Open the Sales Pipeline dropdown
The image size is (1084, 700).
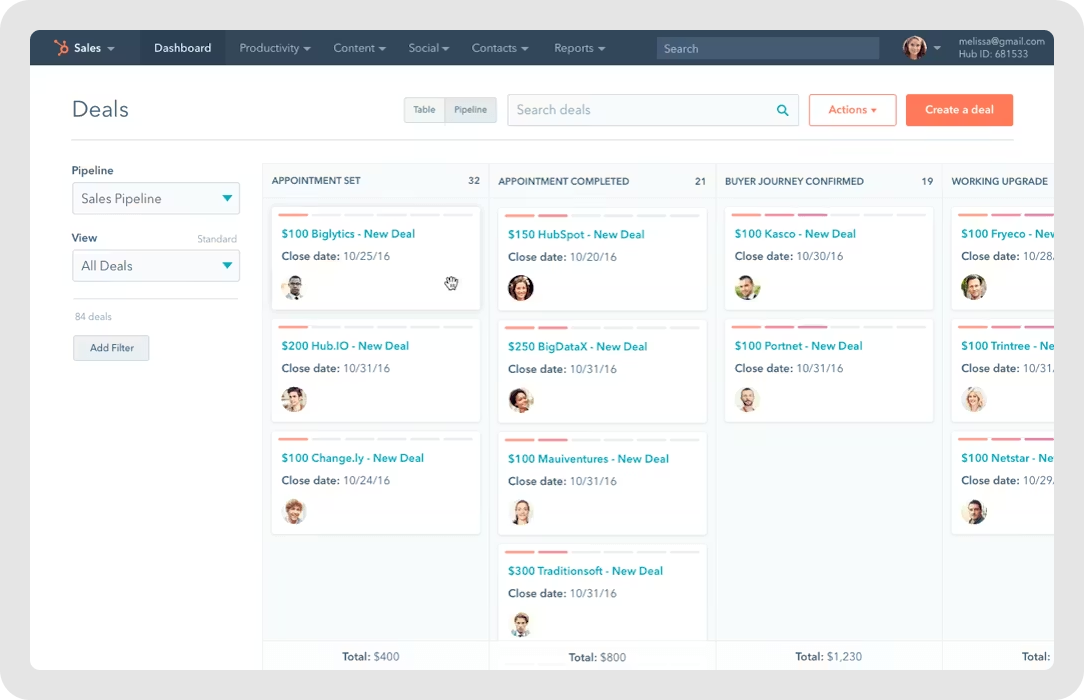click(155, 198)
